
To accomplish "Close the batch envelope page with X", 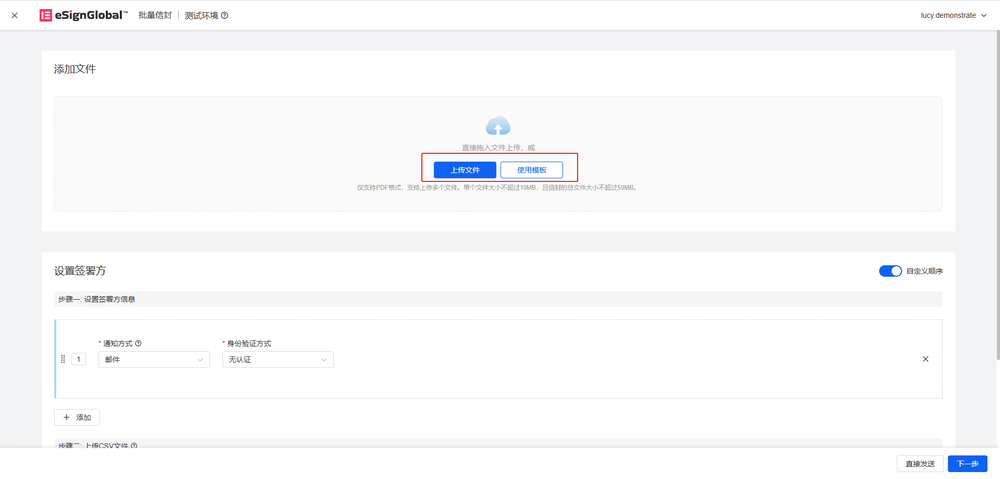I will pos(14,15).
